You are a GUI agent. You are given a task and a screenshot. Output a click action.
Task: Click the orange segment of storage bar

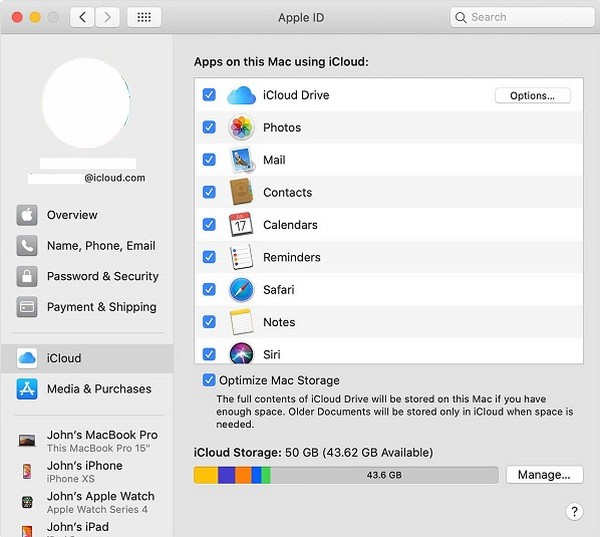pyautogui.click(x=243, y=475)
